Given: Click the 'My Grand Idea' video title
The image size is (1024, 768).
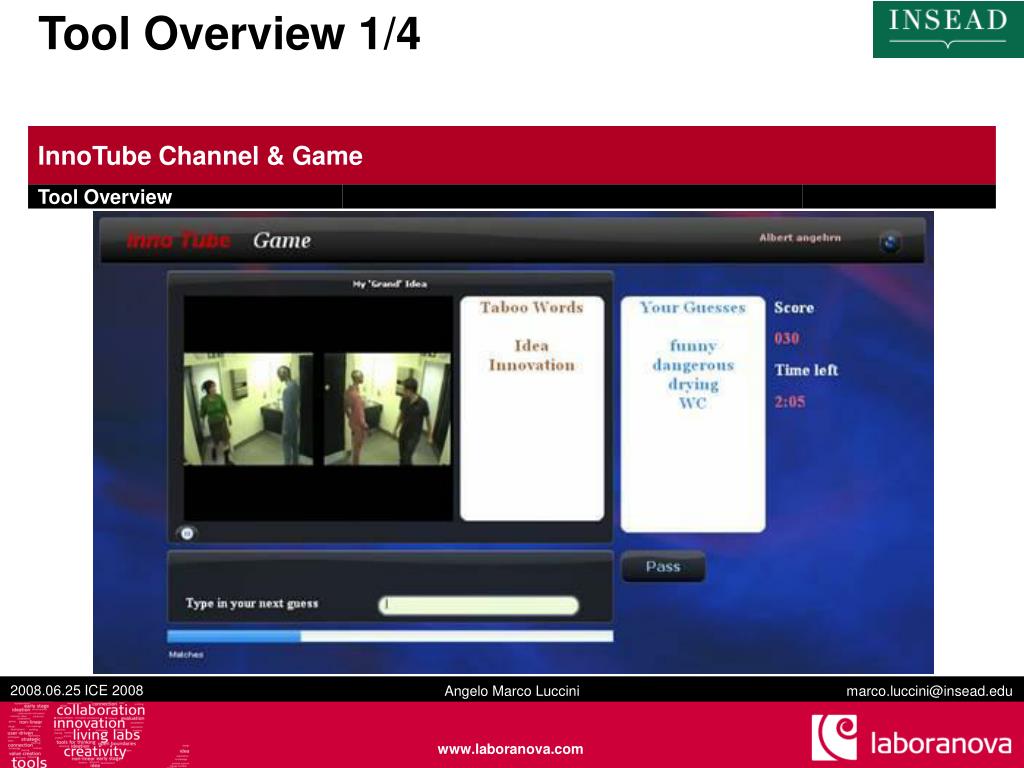Looking at the screenshot, I should 390,283.
